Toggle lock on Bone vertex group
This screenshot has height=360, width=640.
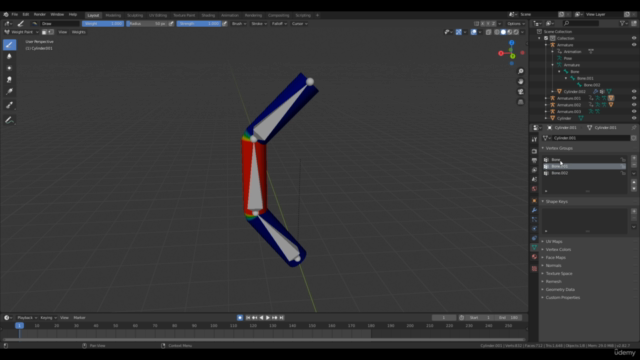click(x=623, y=160)
